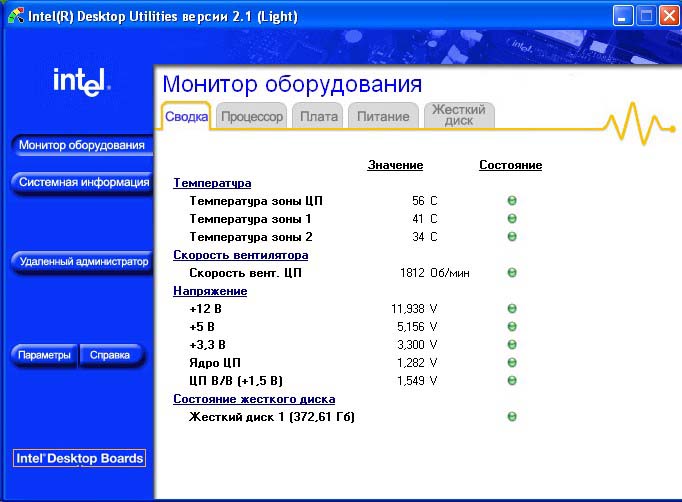Viewport: 682px width, 502px height.
Task: Open Системная информация section
Action: click(x=82, y=182)
